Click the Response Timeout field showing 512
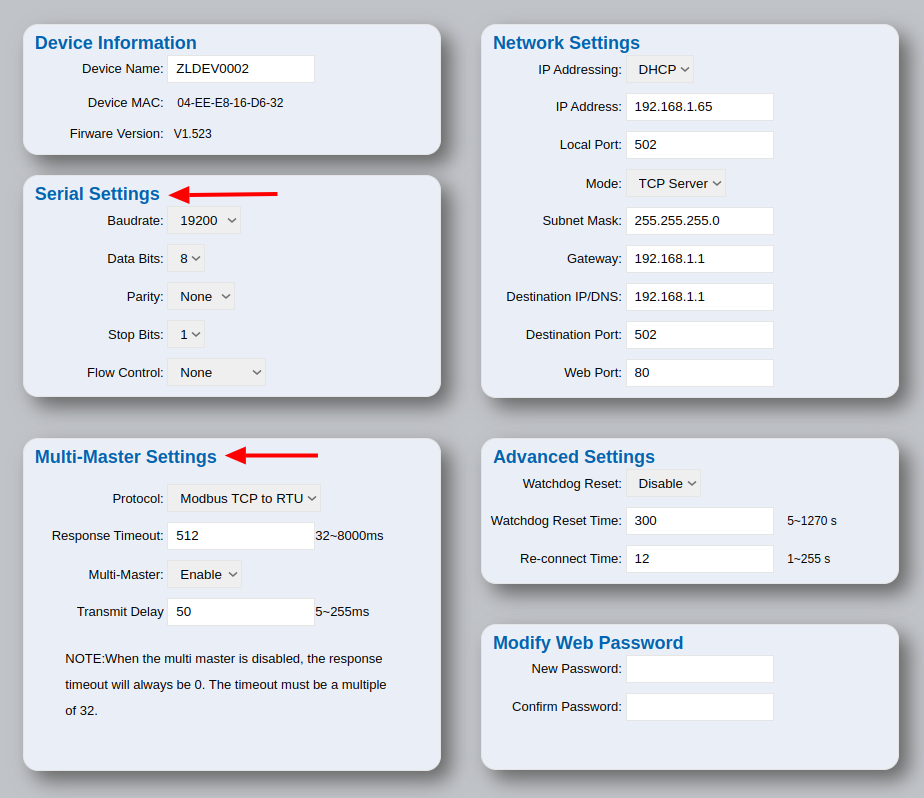The image size is (924, 798). tap(241, 536)
